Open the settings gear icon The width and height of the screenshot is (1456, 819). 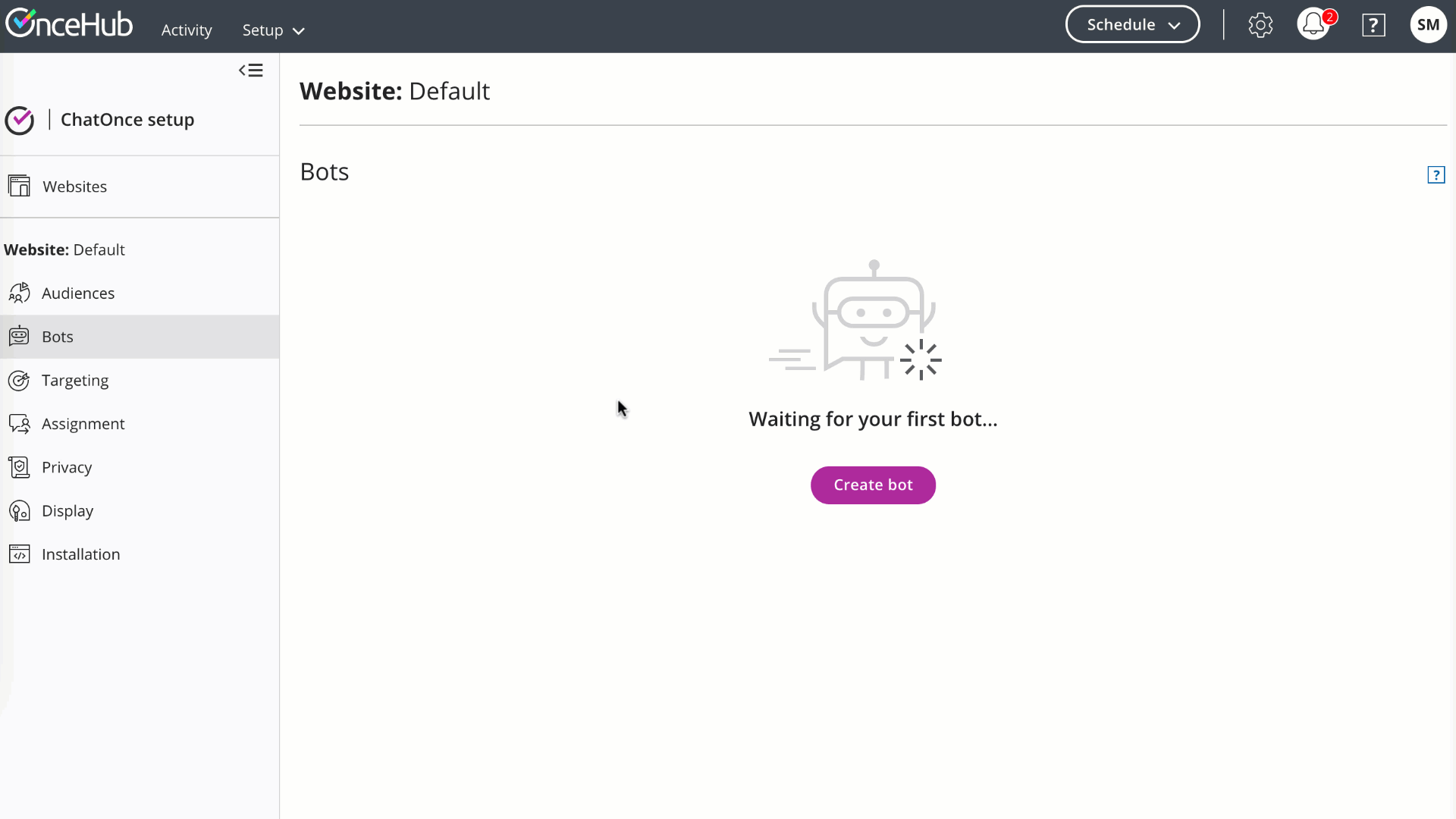coord(1260,25)
